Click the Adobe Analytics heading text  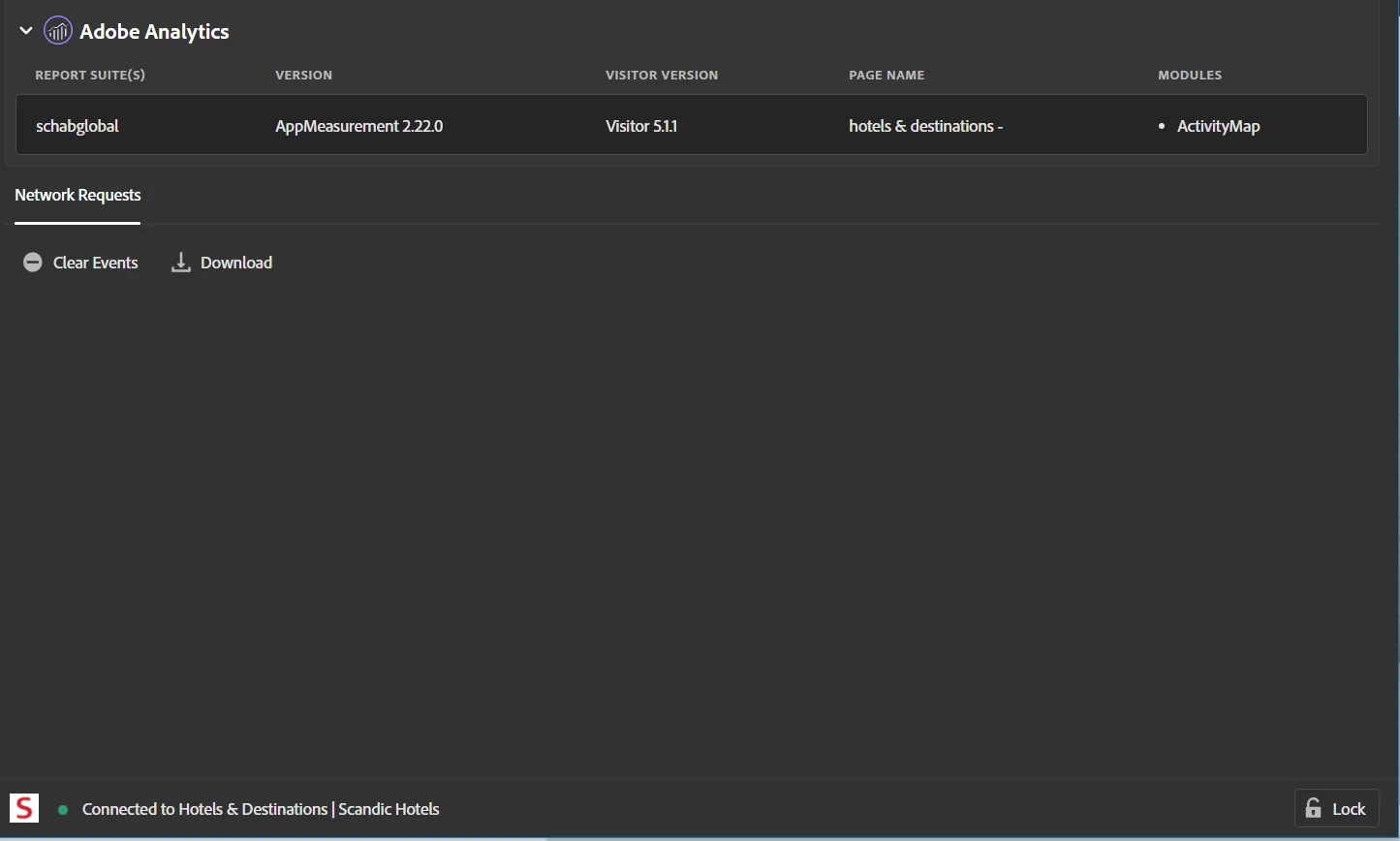pyautogui.click(x=154, y=31)
